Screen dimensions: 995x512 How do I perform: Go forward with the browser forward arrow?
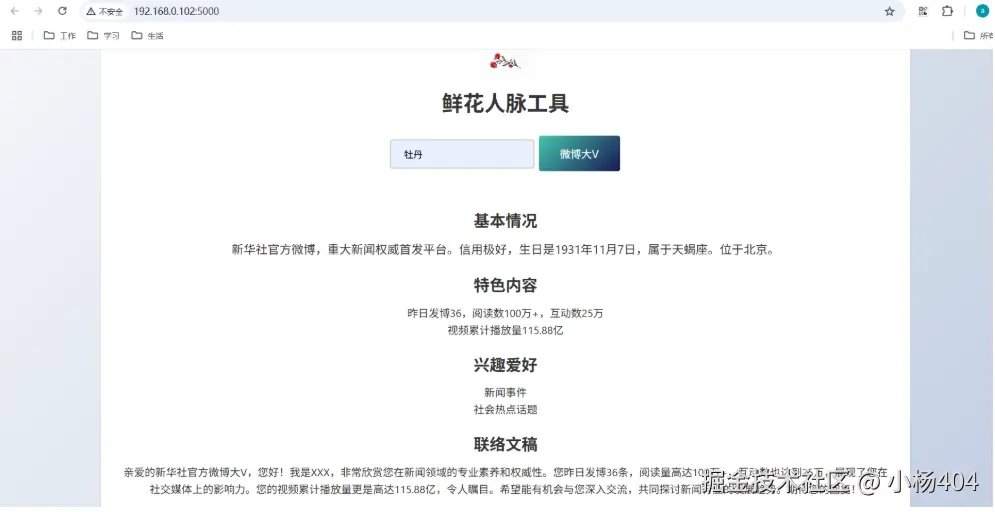pyautogui.click(x=38, y=11)
